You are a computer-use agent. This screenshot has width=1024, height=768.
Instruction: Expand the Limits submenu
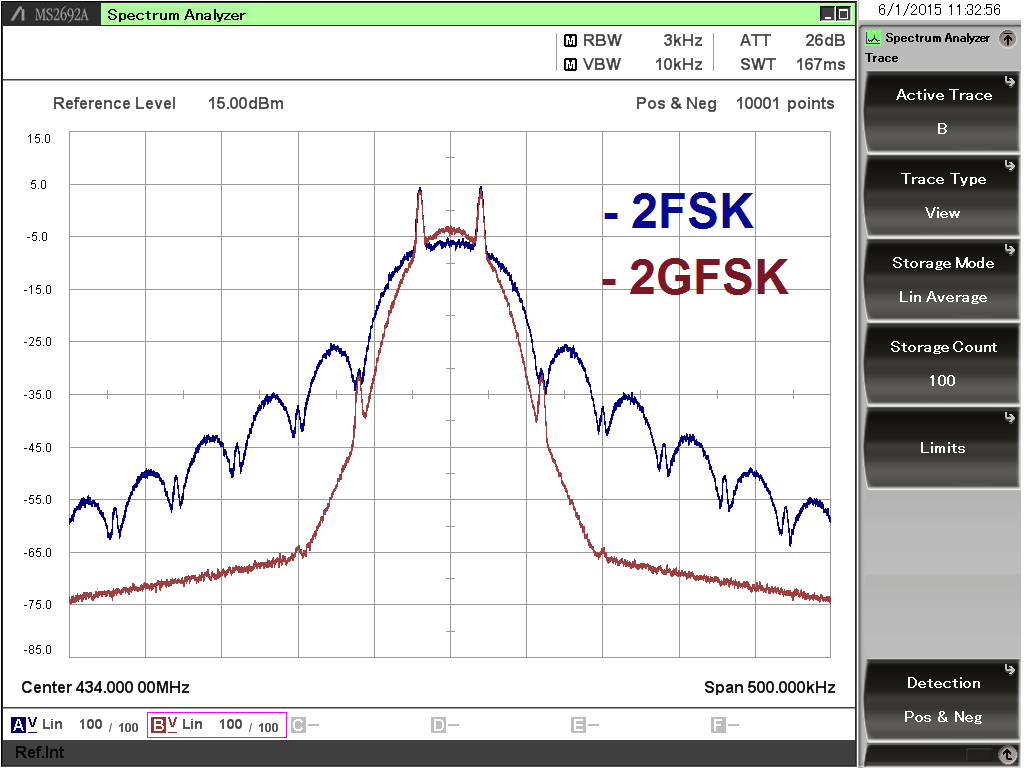click(941, 447)
